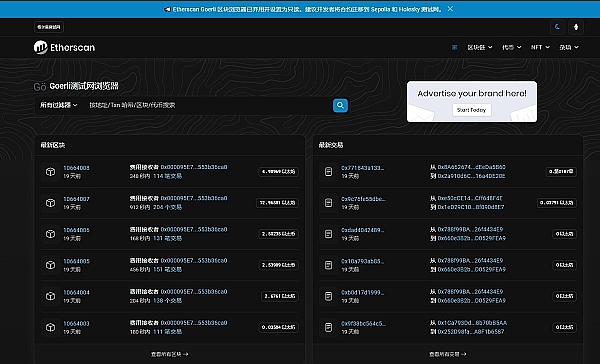Click cube icon for block 10664005
600x364 pixels.
click(x=50, y=265)
